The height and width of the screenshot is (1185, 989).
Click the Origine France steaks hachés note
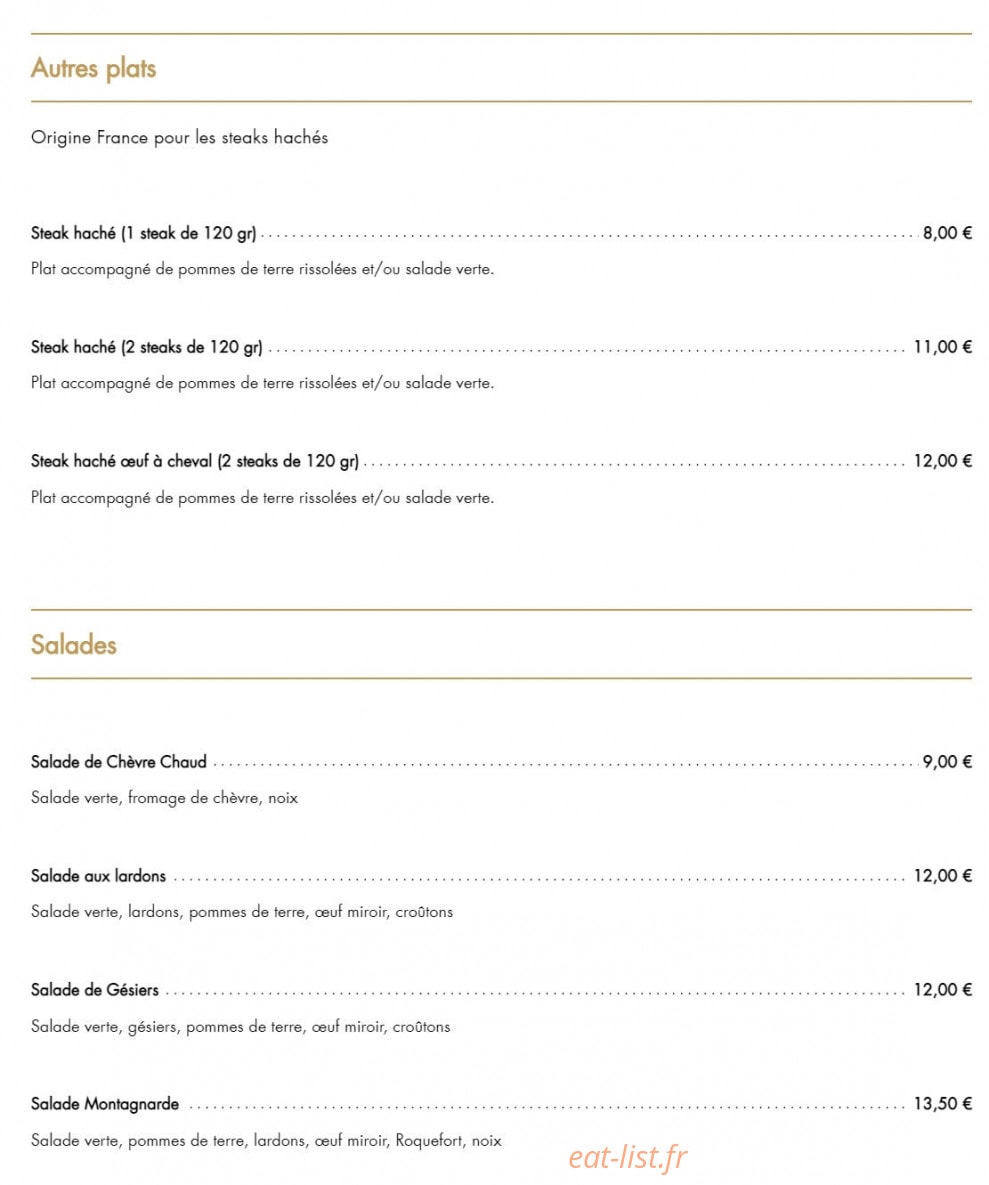coord(180,138)
